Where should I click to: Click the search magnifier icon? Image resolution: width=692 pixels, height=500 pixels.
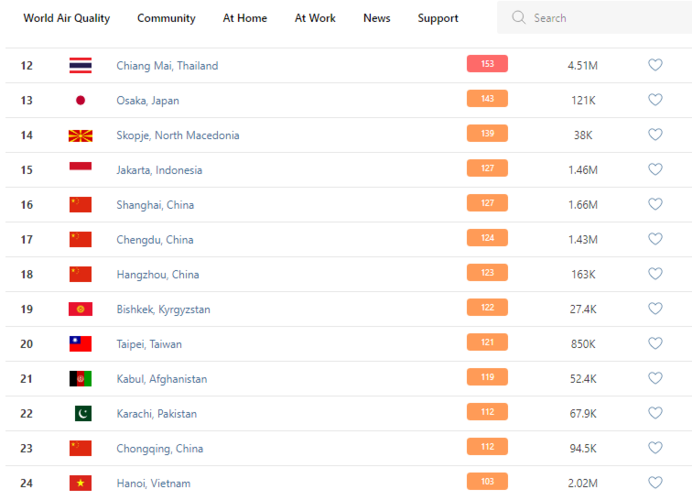tap(518, 18)
